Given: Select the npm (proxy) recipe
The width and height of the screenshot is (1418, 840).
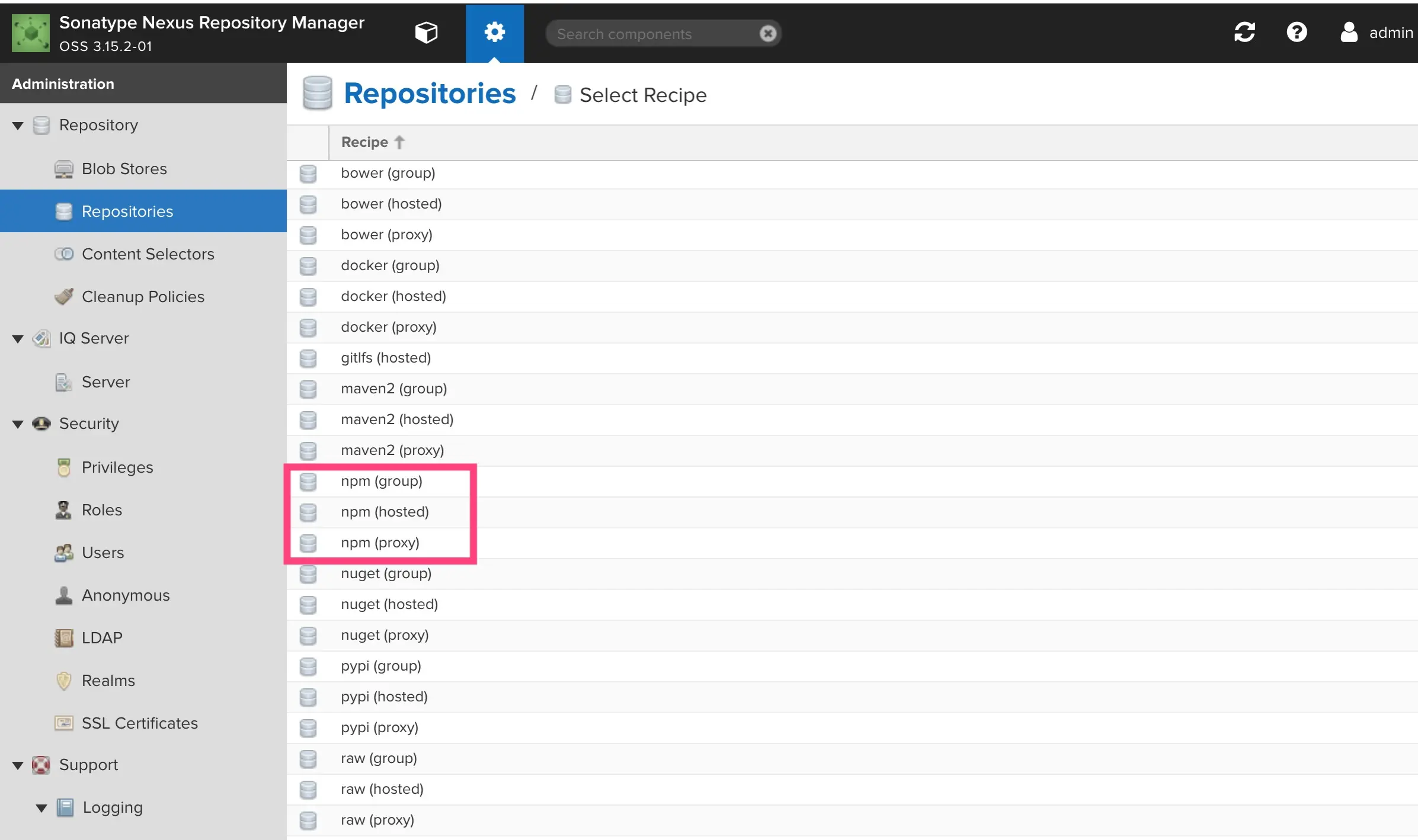Looking at the screenshot, I should click(x=380, y=543).
